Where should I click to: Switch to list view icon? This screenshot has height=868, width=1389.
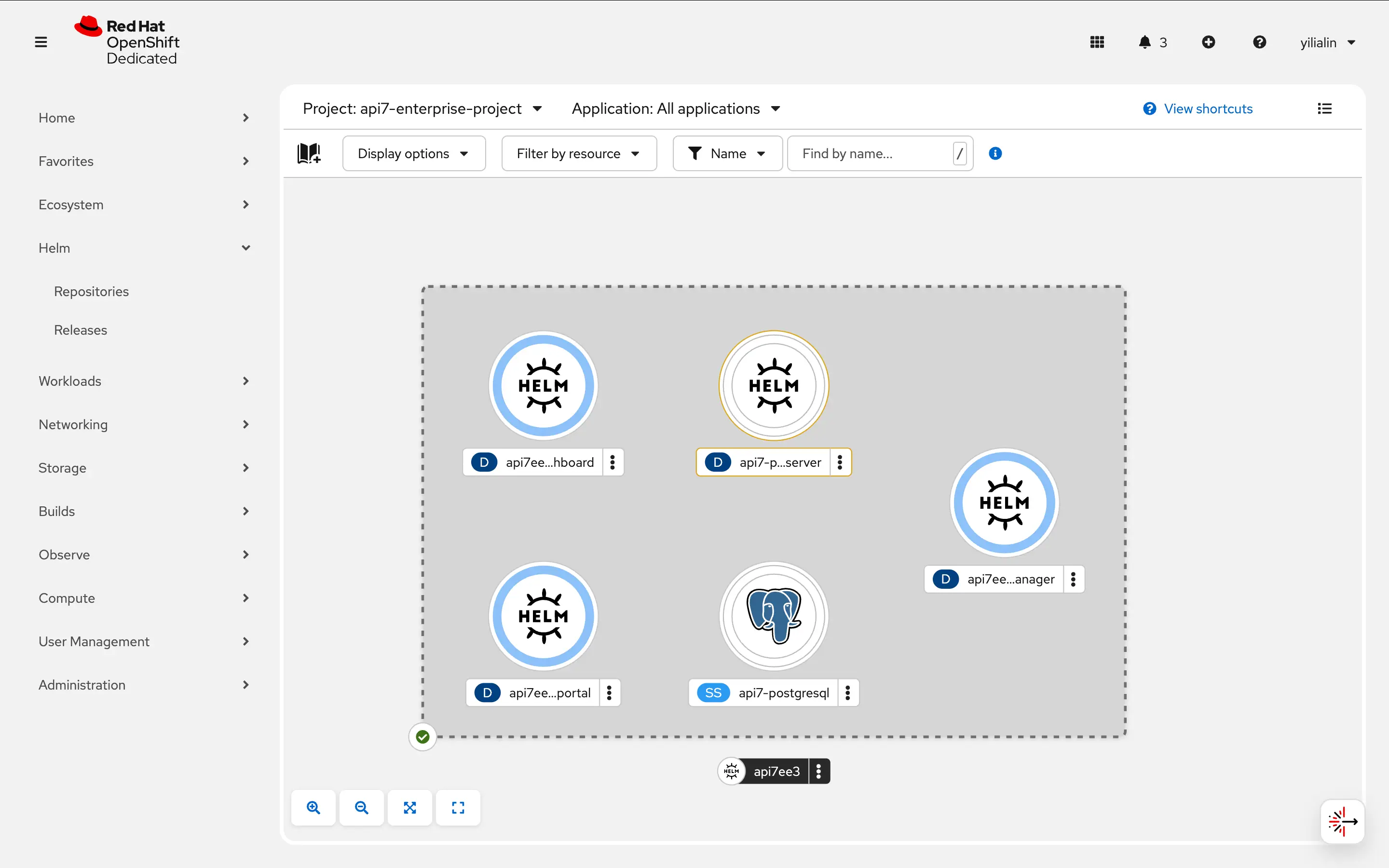click(x=1325, y=108)
